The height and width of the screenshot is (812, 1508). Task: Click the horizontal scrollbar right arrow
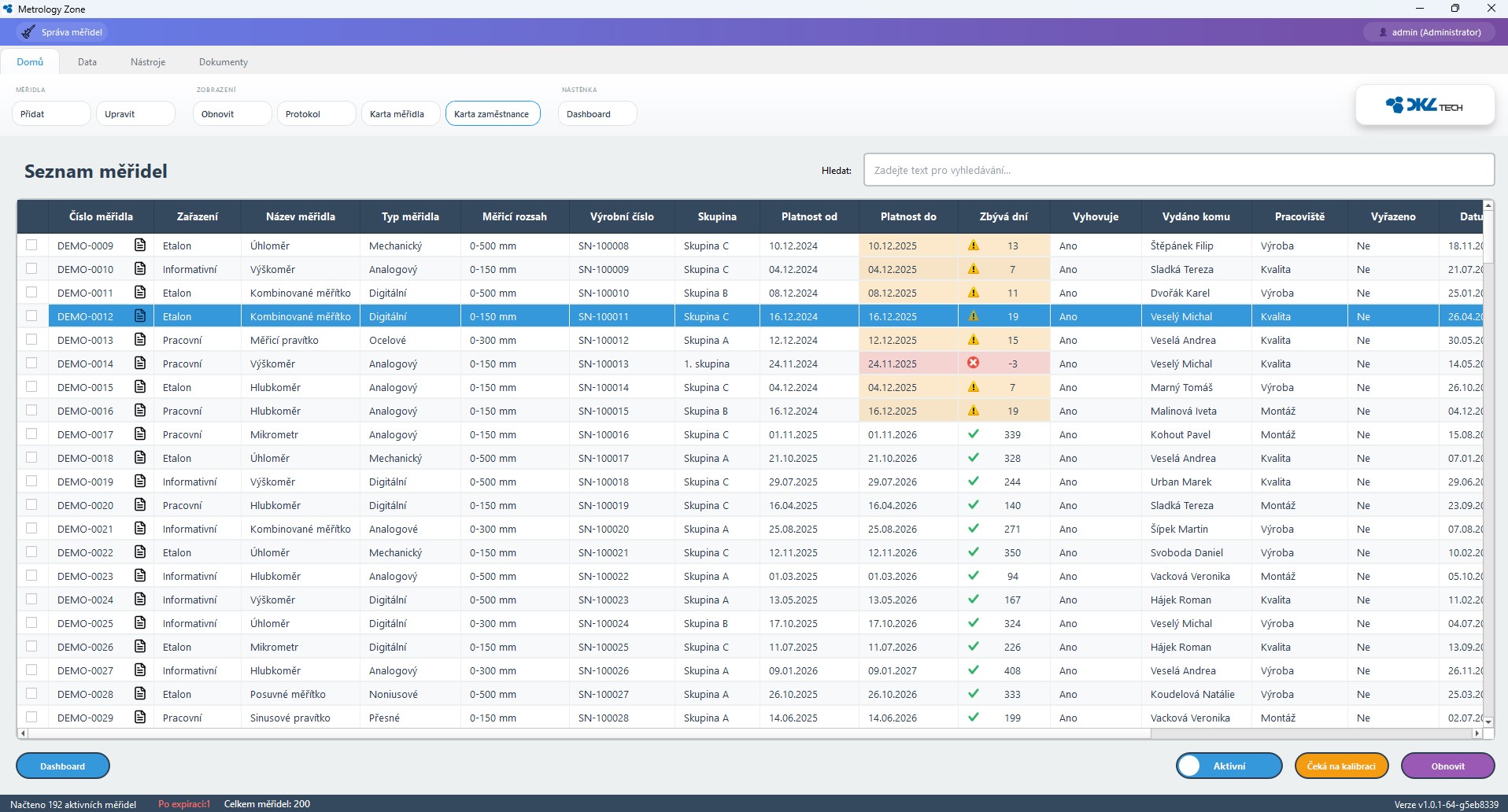tap(1477, 733)
